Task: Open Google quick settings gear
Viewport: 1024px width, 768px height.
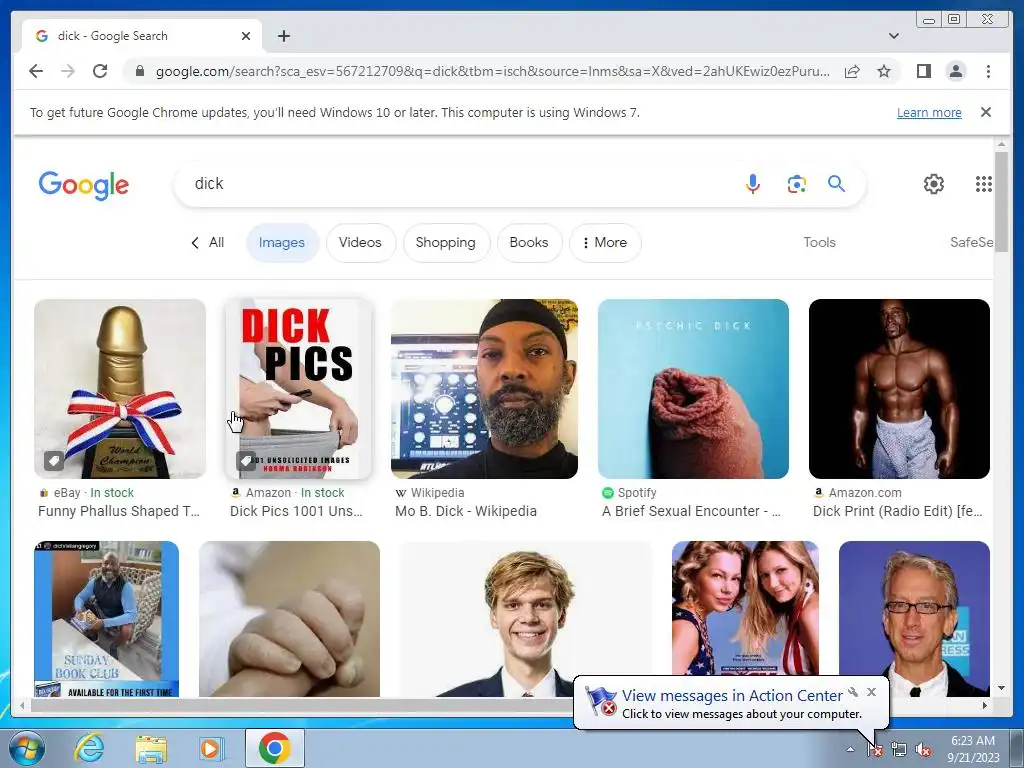Action: point(934,184)
